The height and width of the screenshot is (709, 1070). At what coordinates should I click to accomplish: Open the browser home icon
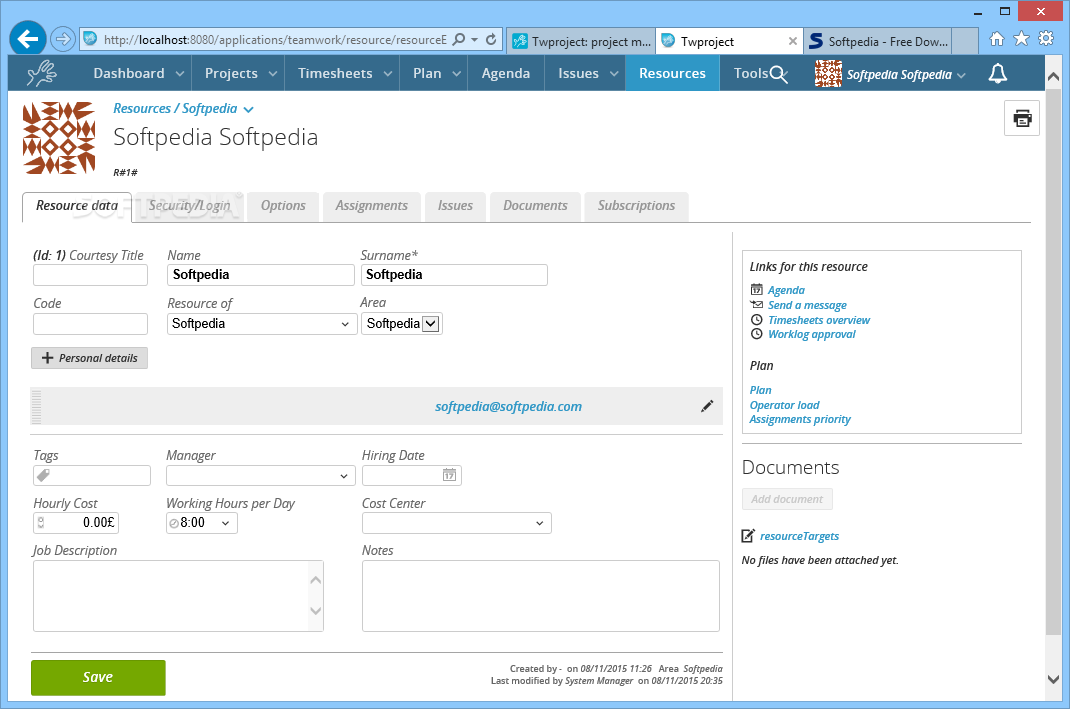997,39
